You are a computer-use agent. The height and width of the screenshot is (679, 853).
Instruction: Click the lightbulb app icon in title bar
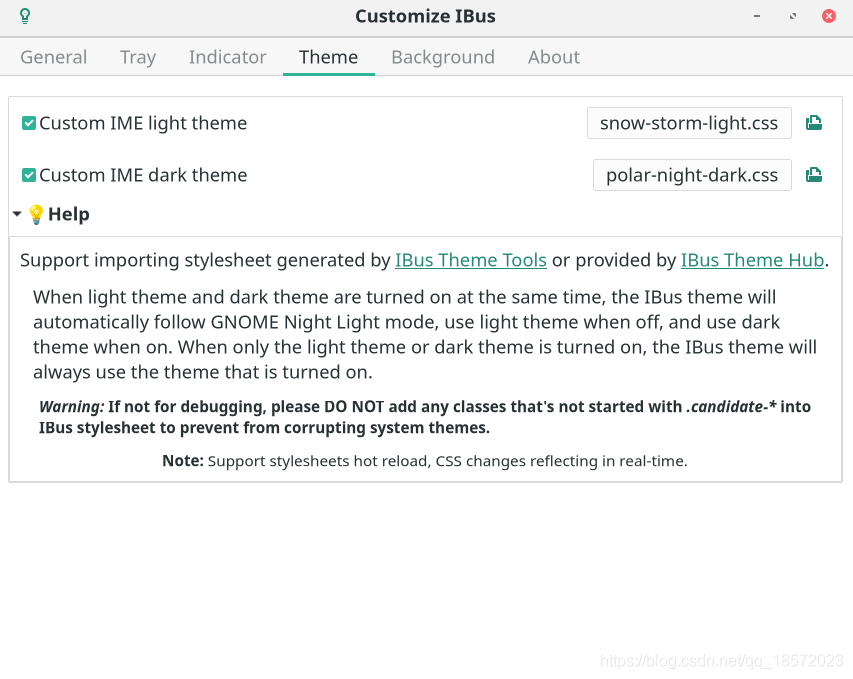(25, 16)
